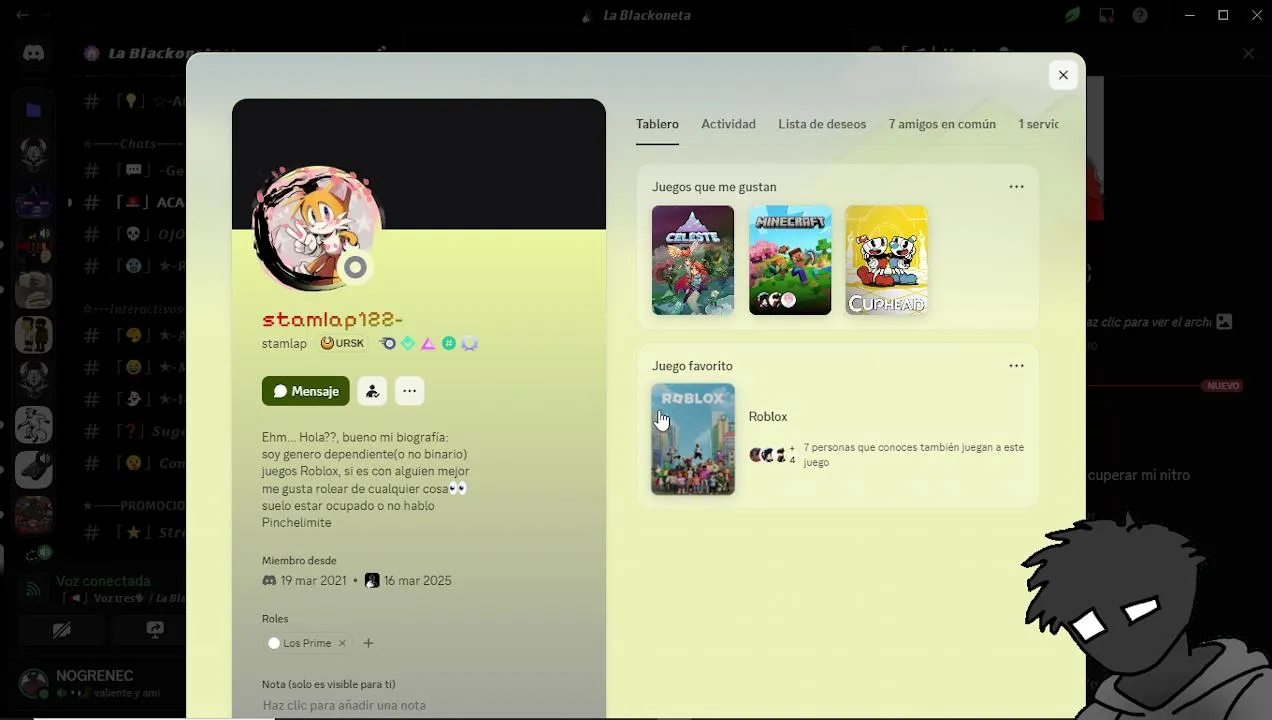Toggle camera in the voice panel
This screenshot has width=1272, height=720.
point(62,630)
